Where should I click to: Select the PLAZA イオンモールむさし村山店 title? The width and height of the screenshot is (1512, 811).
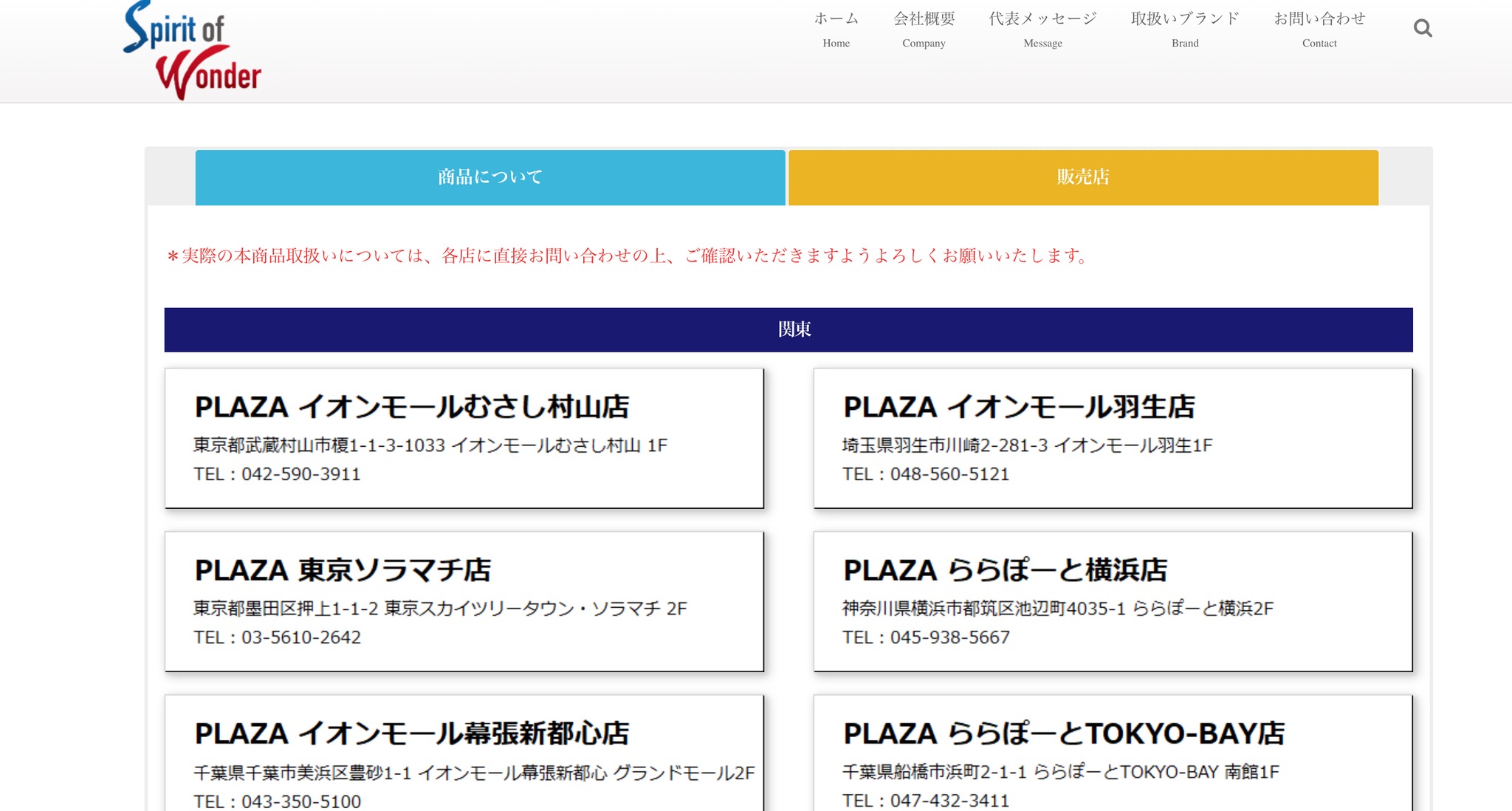click(x=412, y=407)
